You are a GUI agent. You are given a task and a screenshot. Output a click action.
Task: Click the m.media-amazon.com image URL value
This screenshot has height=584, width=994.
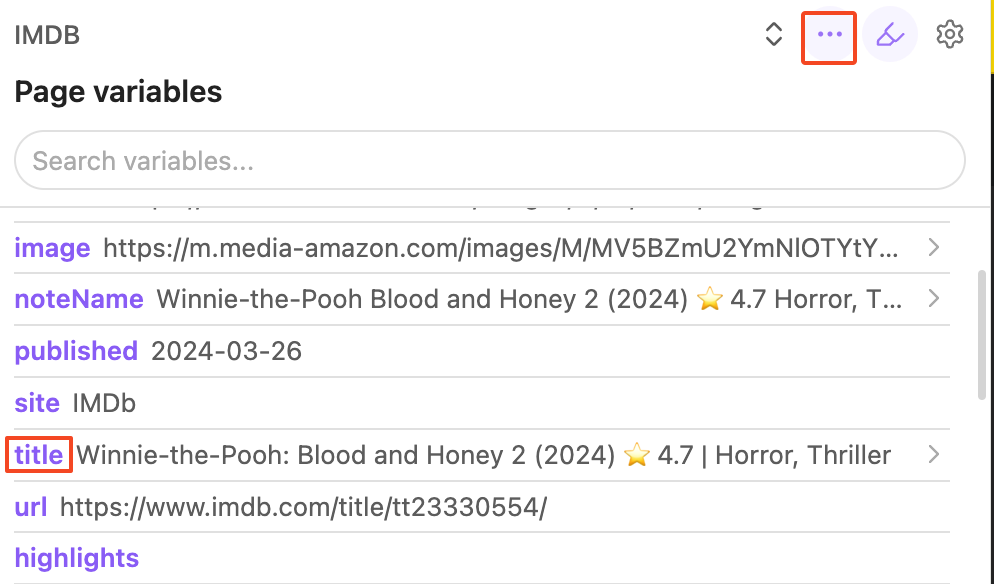(x=500, y=247)
